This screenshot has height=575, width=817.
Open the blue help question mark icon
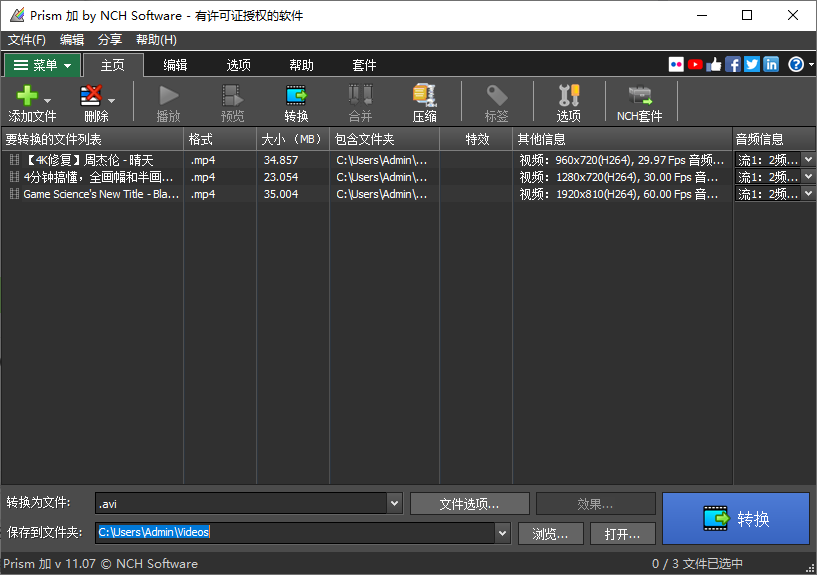pos(795,64)
